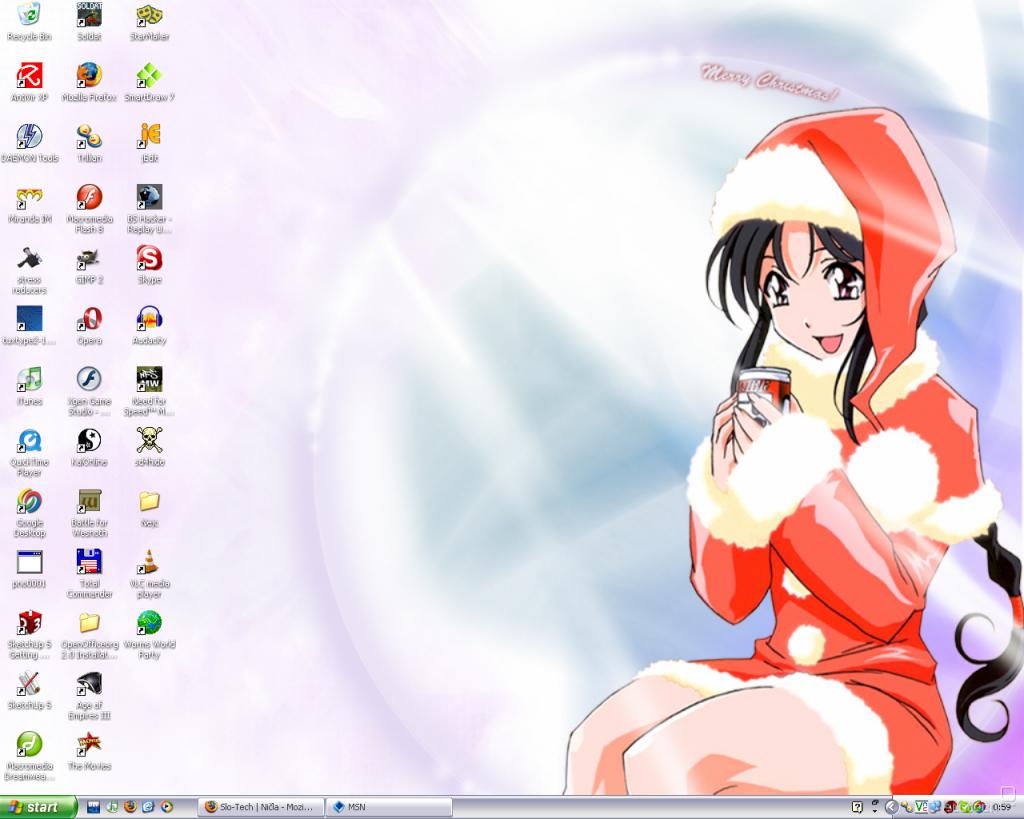Viewport: 1024px width, 819px height.
Task: Launch the Soldat game shortcut
Action: (x=89, y=22)
